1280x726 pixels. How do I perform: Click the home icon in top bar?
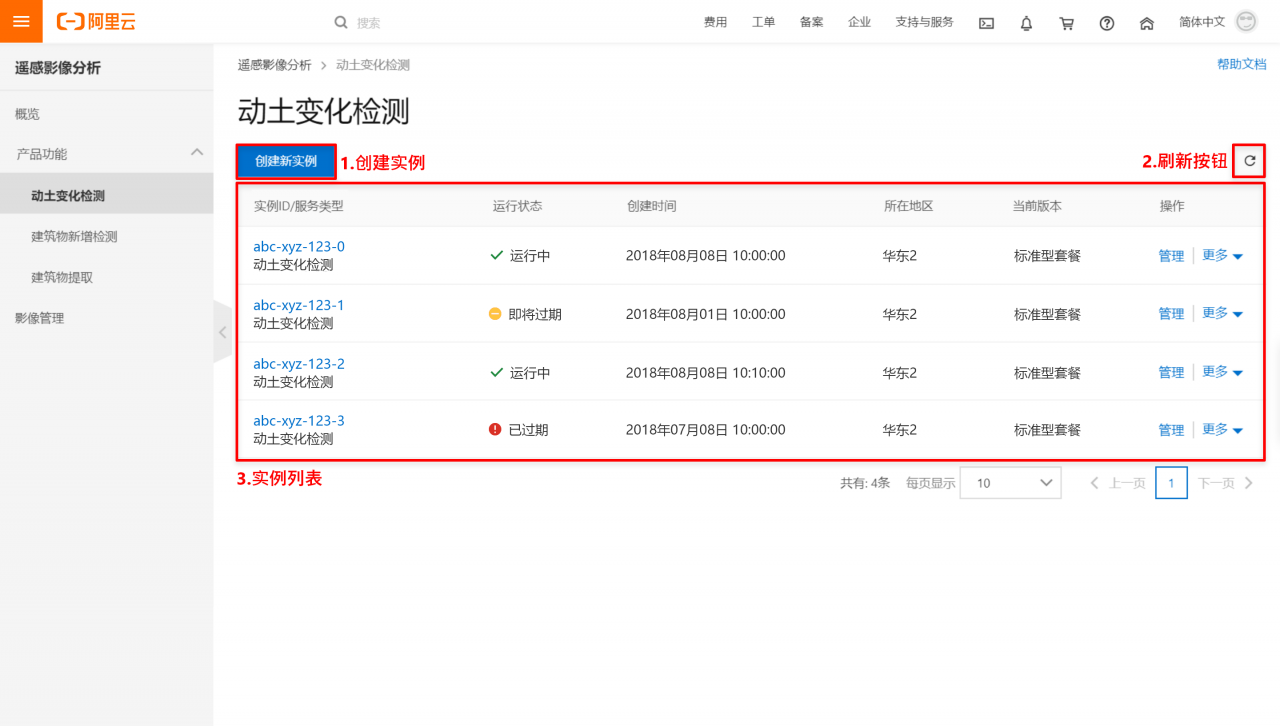(x=1147, y=23)
